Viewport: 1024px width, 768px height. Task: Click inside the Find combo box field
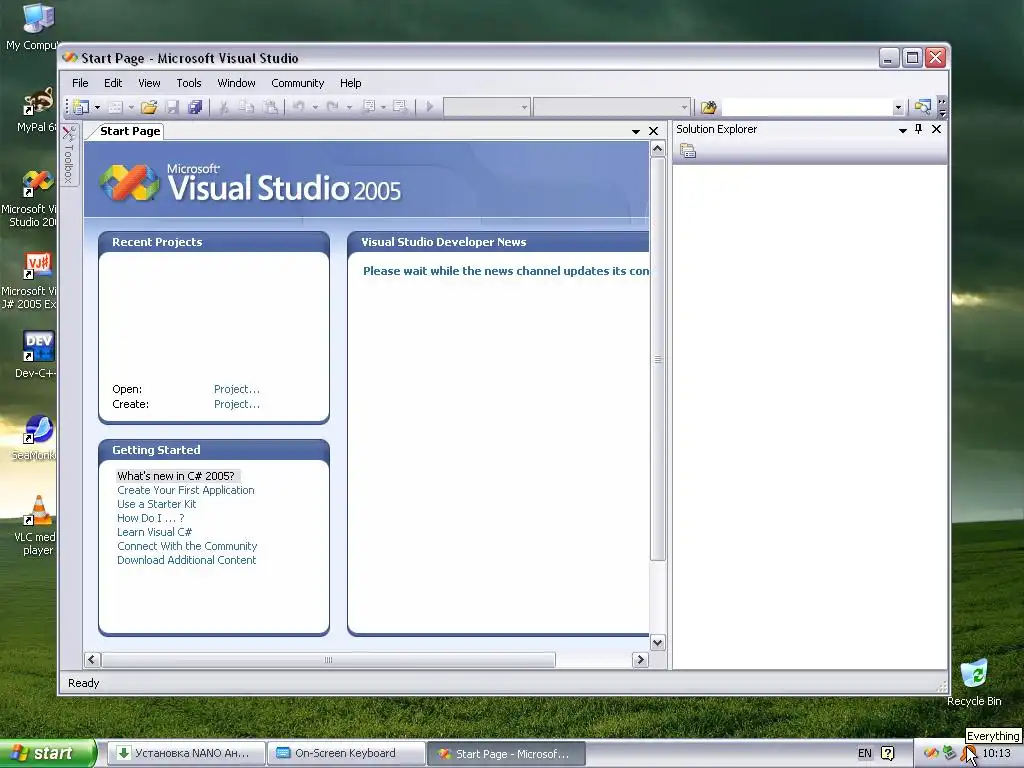(x=807, y=107)
